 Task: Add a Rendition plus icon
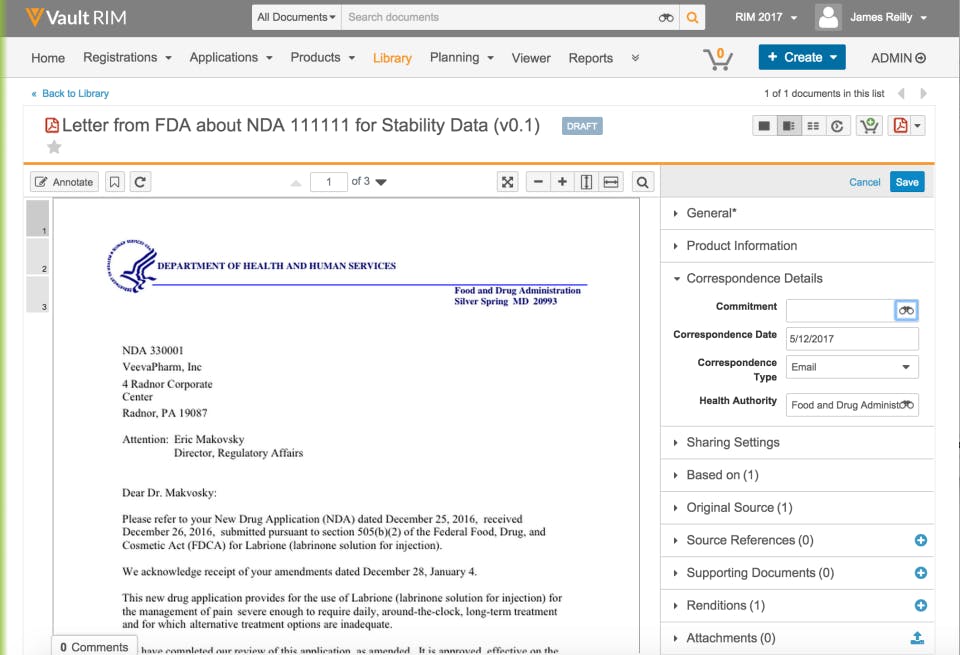click(x=920, y=605)
